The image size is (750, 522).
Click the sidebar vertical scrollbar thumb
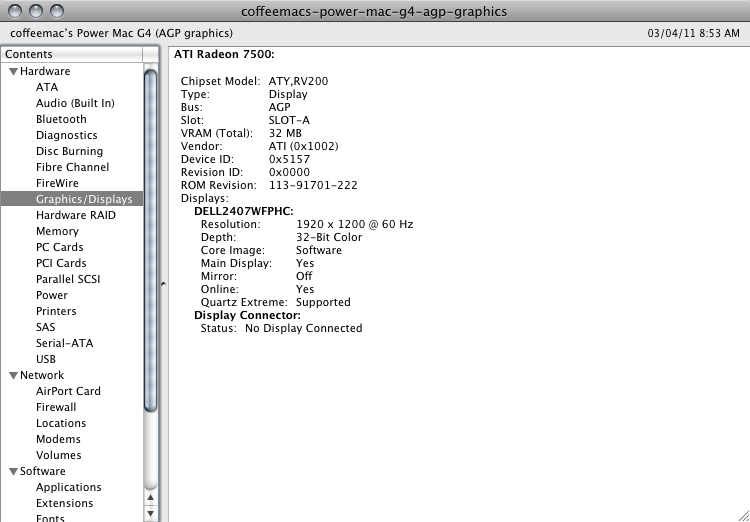tap(150, 241)
